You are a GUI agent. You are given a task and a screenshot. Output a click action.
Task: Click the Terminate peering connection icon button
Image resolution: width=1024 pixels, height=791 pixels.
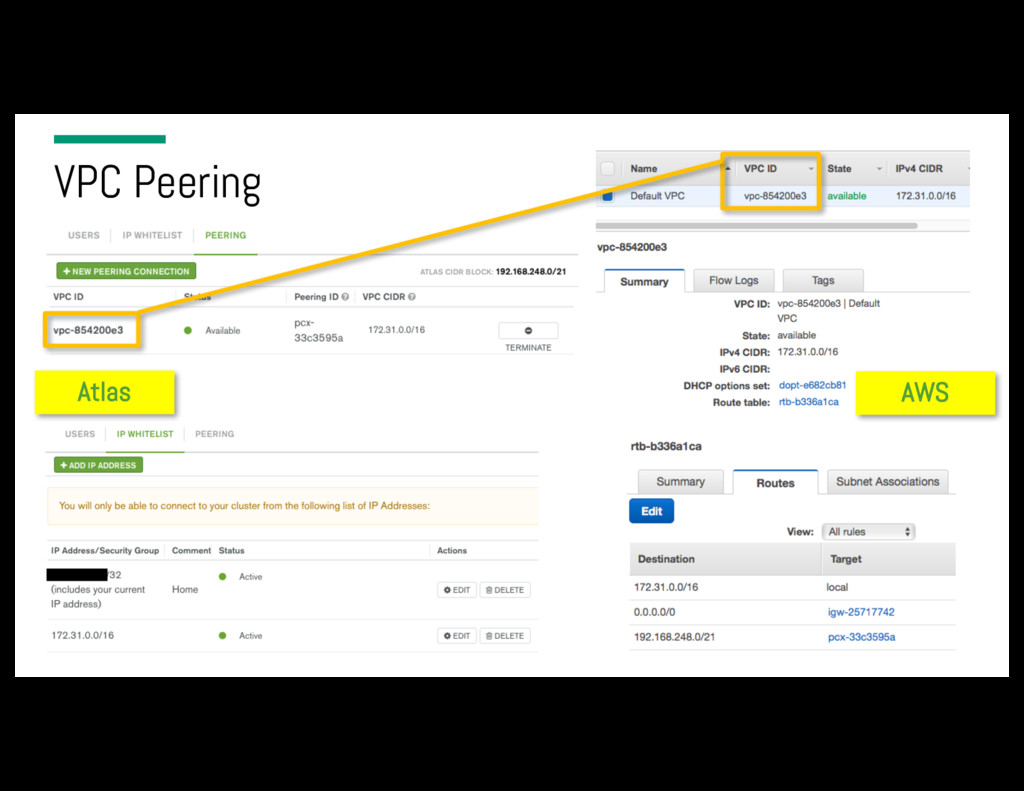click(x=528, y=331)
